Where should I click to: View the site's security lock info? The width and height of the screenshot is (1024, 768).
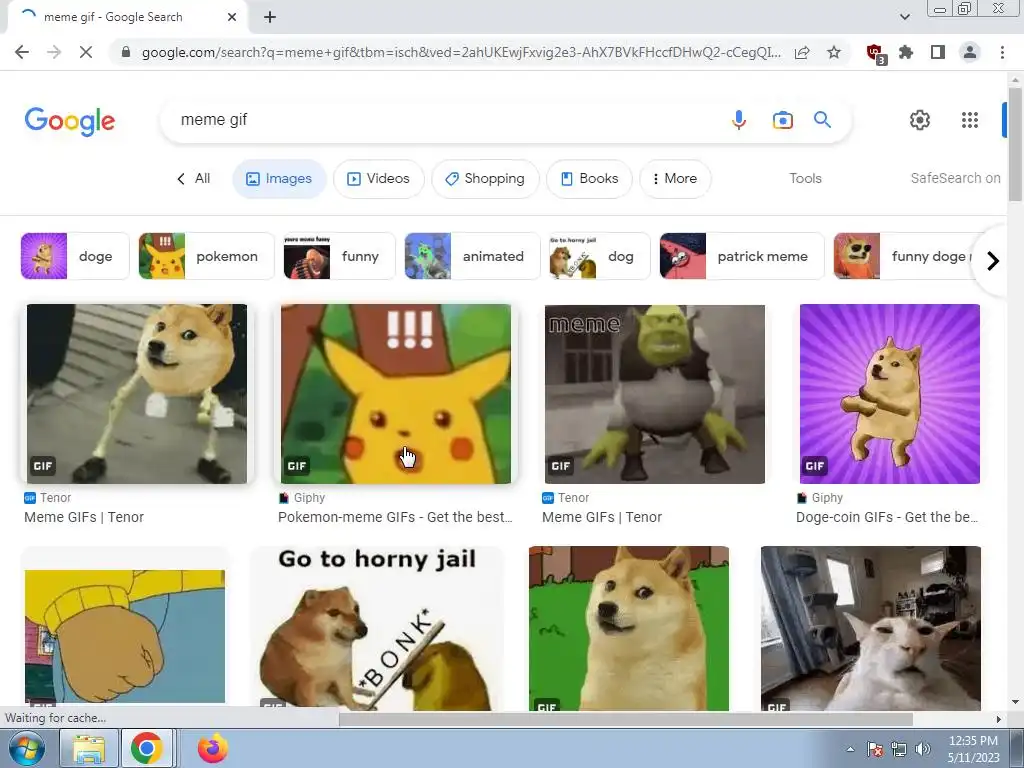tap(126, 52)
